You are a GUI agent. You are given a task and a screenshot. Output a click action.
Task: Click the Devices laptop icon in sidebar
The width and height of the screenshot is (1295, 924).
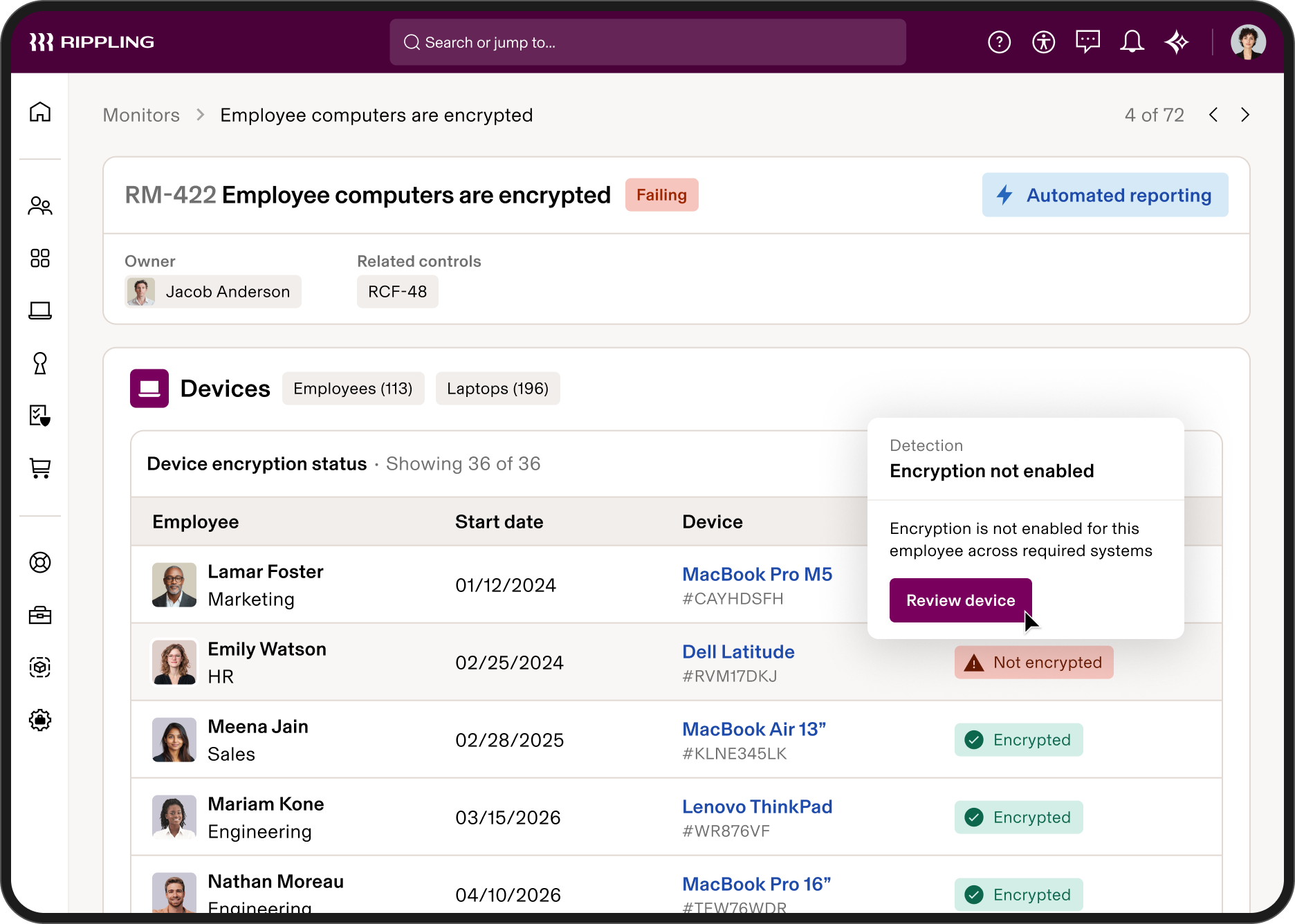tap(40, 311)
